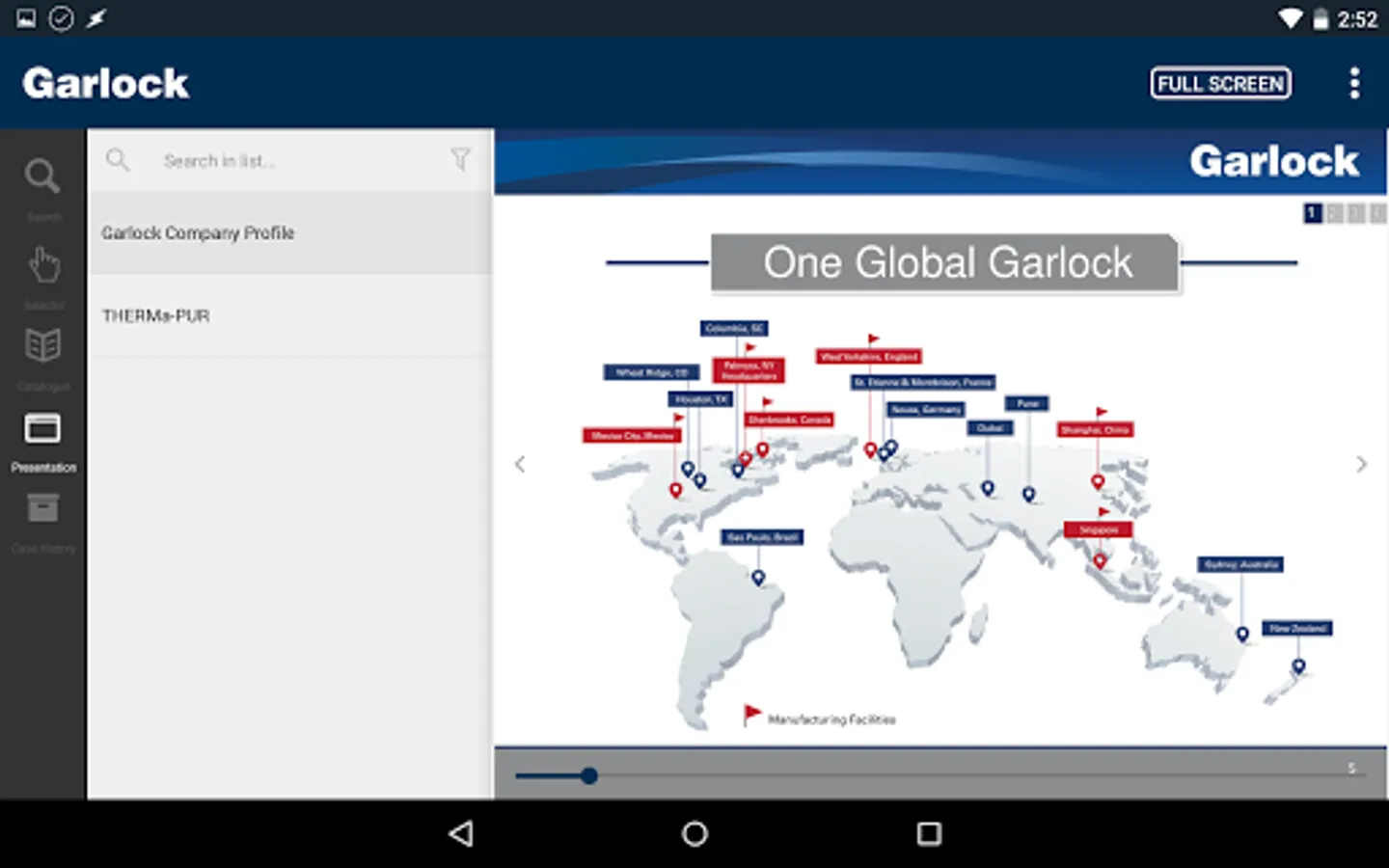This screenshot has width=1389, height=868.
Task: Click the One Global Garlock slide title
Action: (946, 262)
